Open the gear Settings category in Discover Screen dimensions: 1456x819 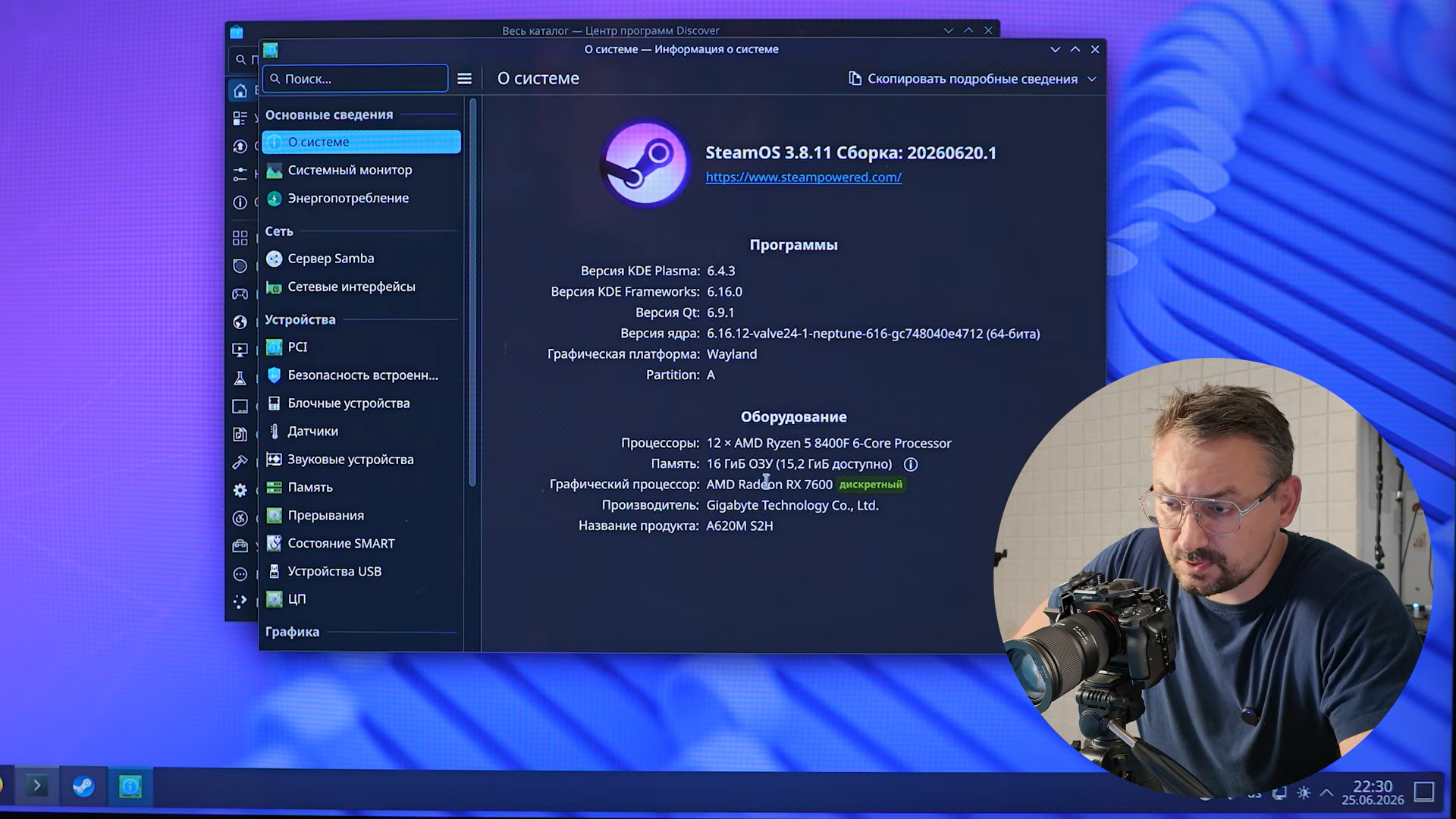pyautogui.click(x=240, y=490)
